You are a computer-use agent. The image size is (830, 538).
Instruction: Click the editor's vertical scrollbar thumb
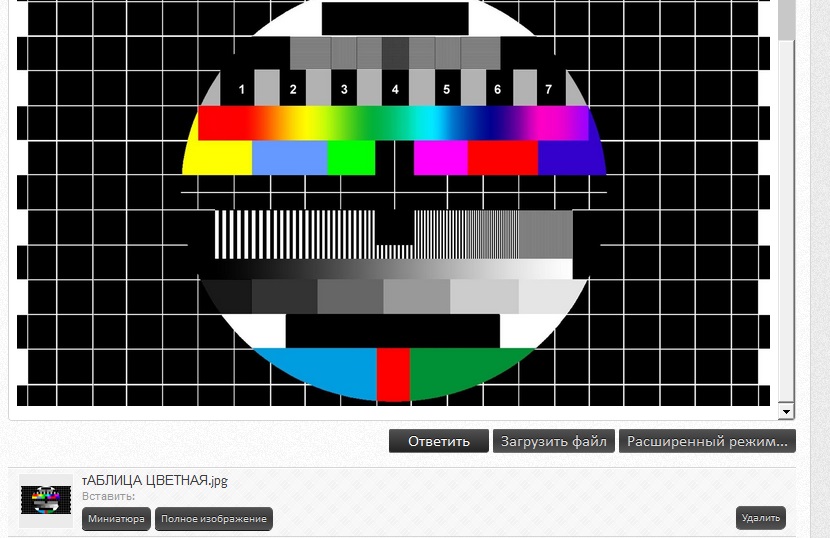click(787, 18)
